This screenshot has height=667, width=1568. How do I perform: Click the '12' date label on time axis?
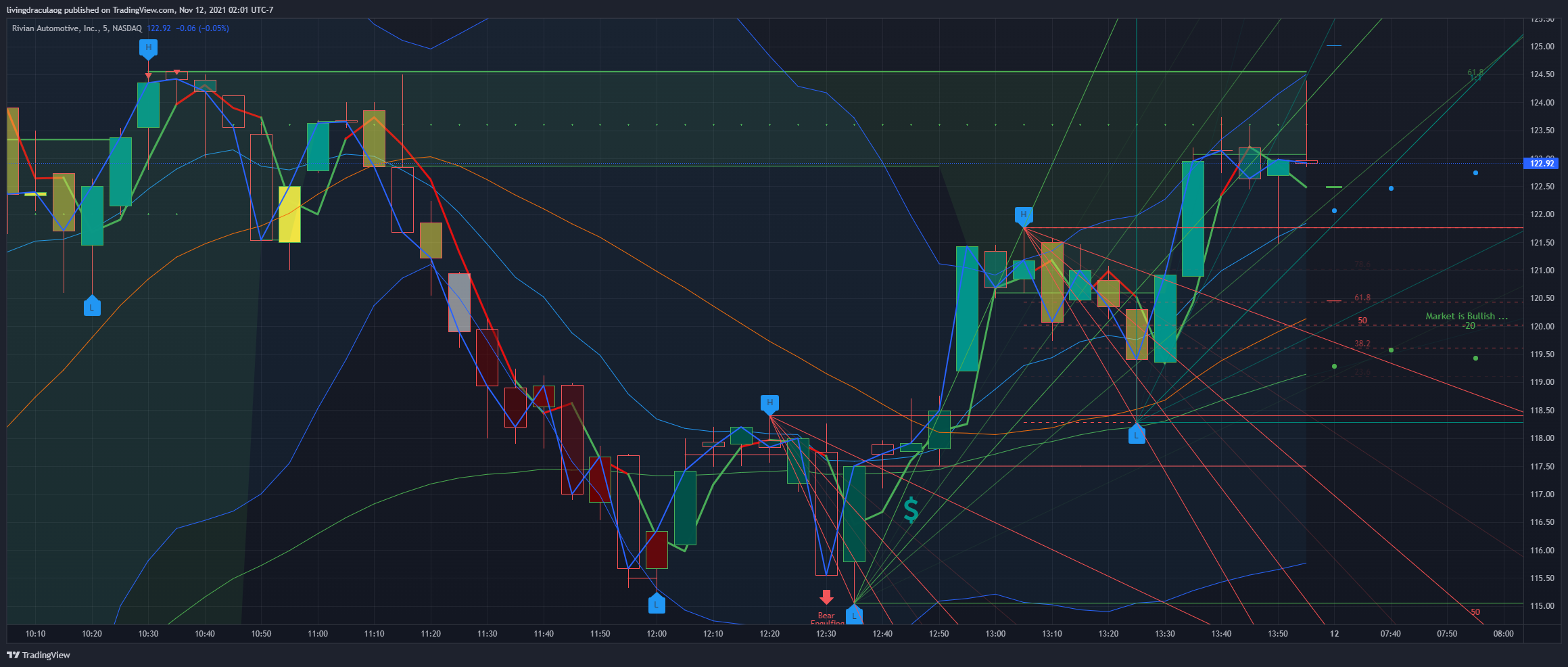coord(1334,634)
